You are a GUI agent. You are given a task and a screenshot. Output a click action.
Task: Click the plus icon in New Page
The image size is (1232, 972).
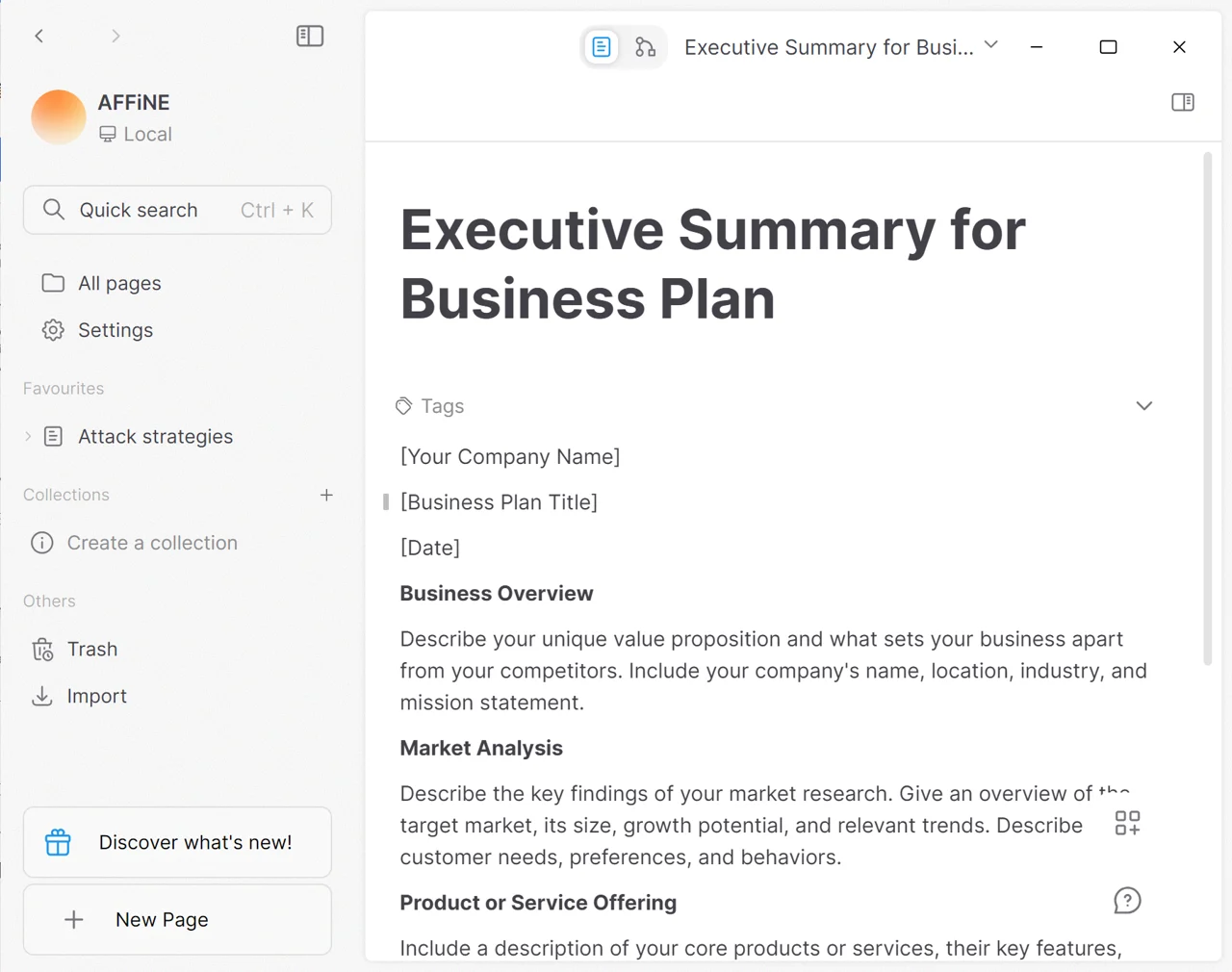tap(74, 920)
